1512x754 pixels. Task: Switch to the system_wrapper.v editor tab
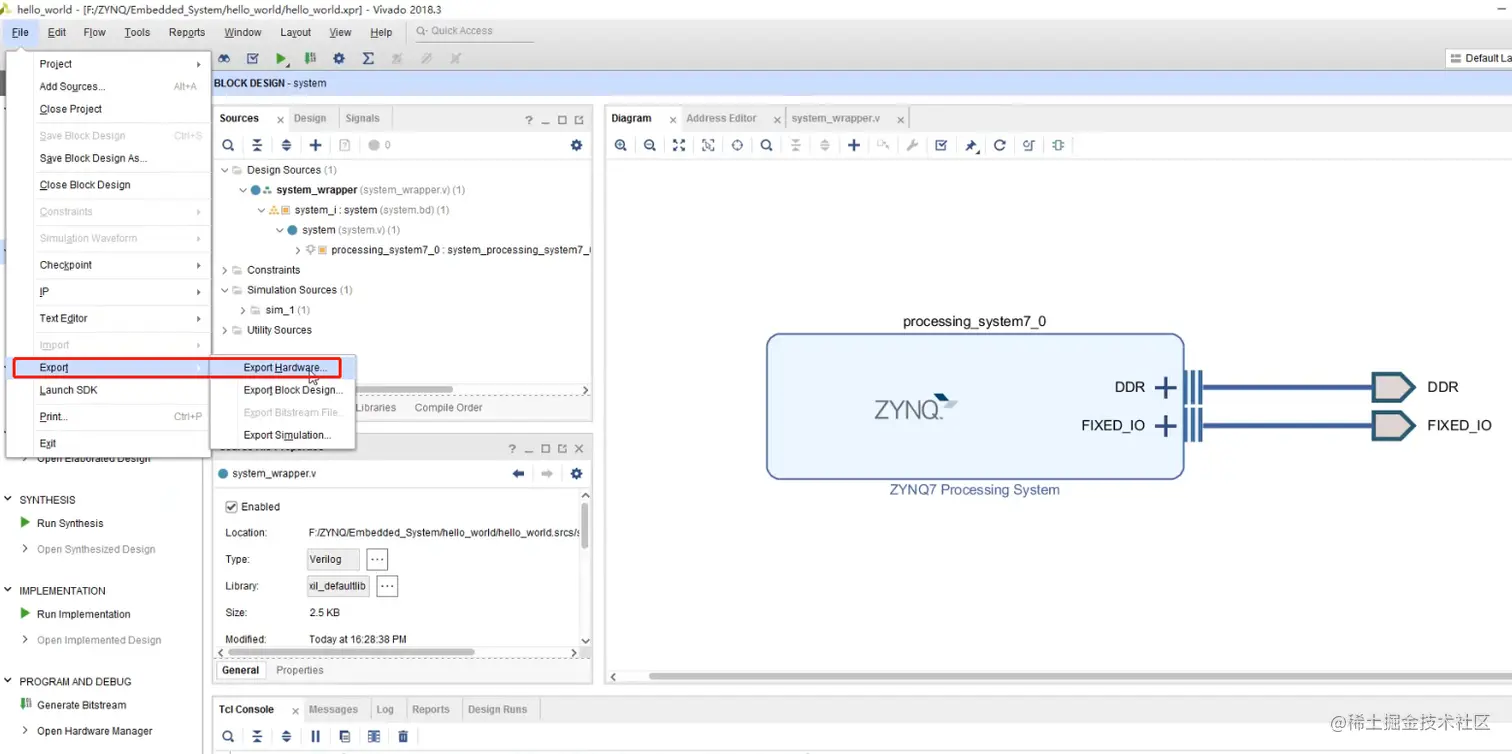[835, 118]
